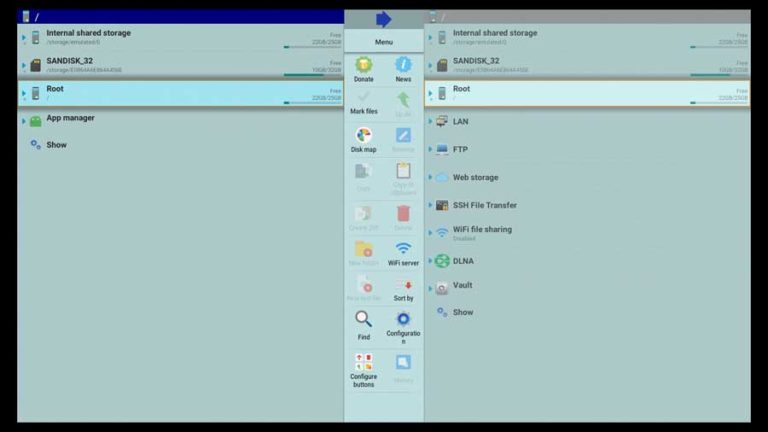The height and width of the screenshot is (432, 768).
Task: Click 'Show' in the left pane
Action: [x=56, y=145]
